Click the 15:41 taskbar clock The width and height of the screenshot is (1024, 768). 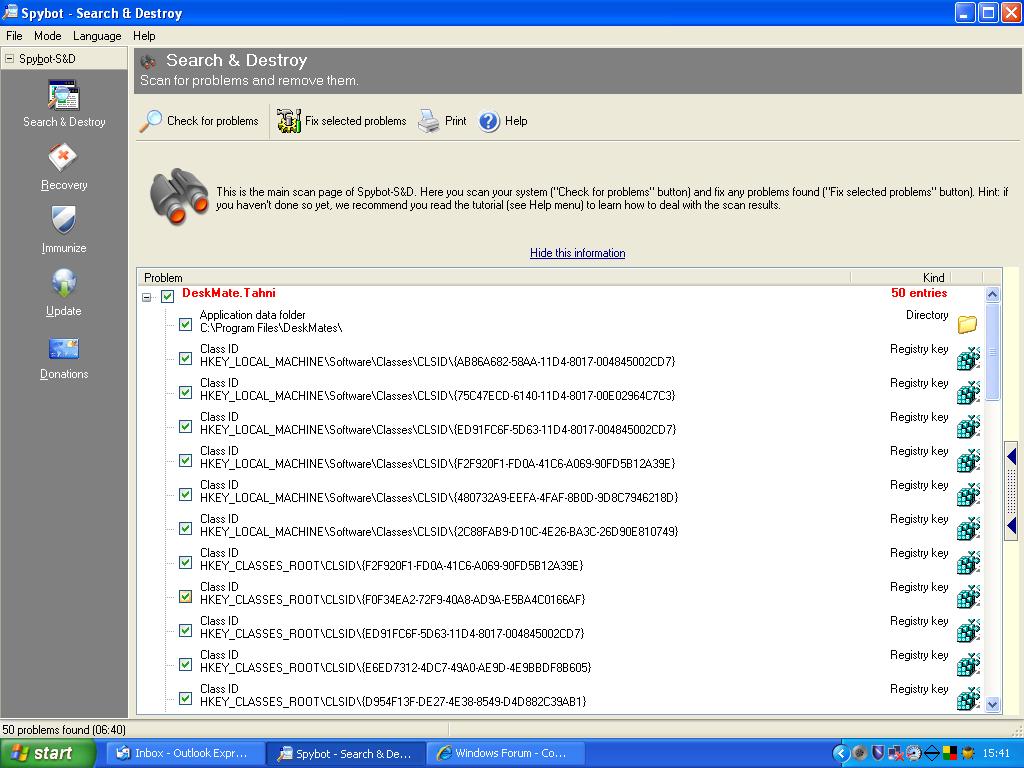coord(996,753)
